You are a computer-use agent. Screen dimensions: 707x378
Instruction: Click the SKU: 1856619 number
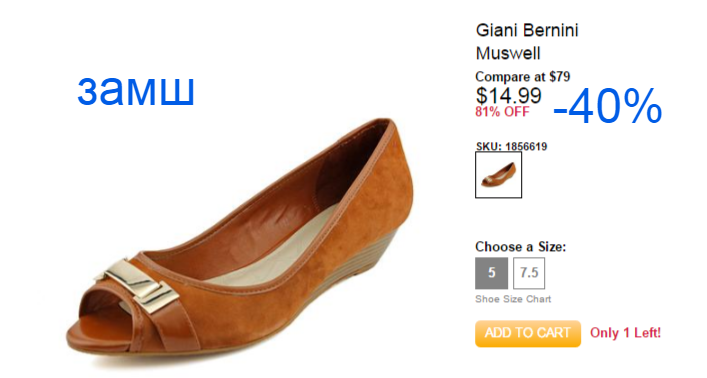click(511, 147)
